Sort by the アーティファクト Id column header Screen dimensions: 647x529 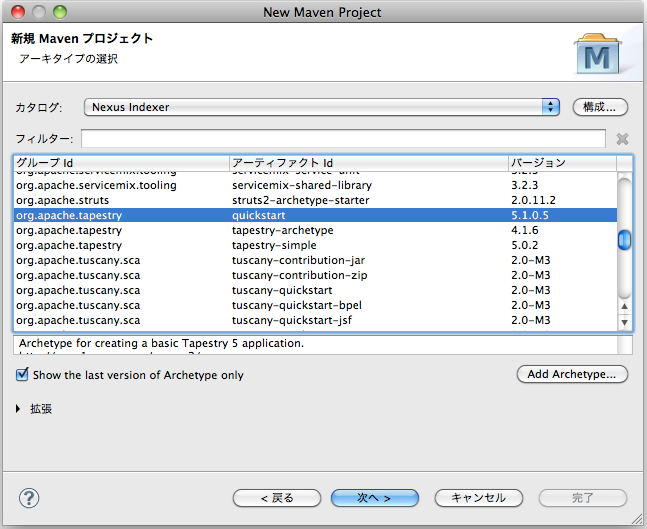pos(367,163)
